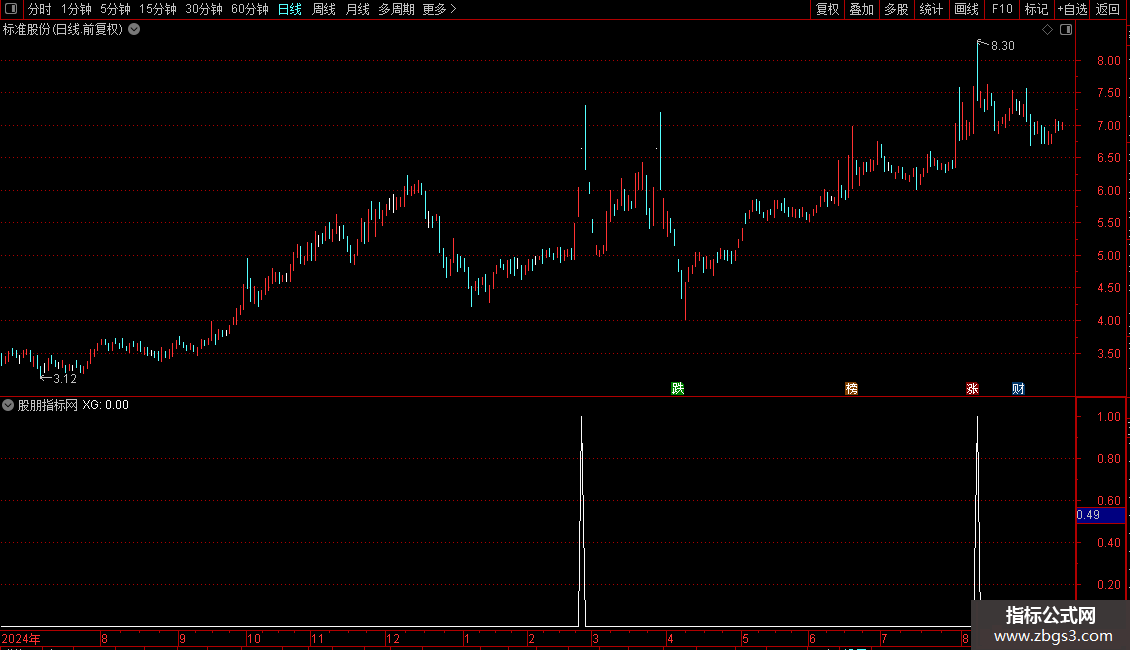Click the XG: 0.00 indicator value
Viewport: 1130px width, 650px height.
105,405
